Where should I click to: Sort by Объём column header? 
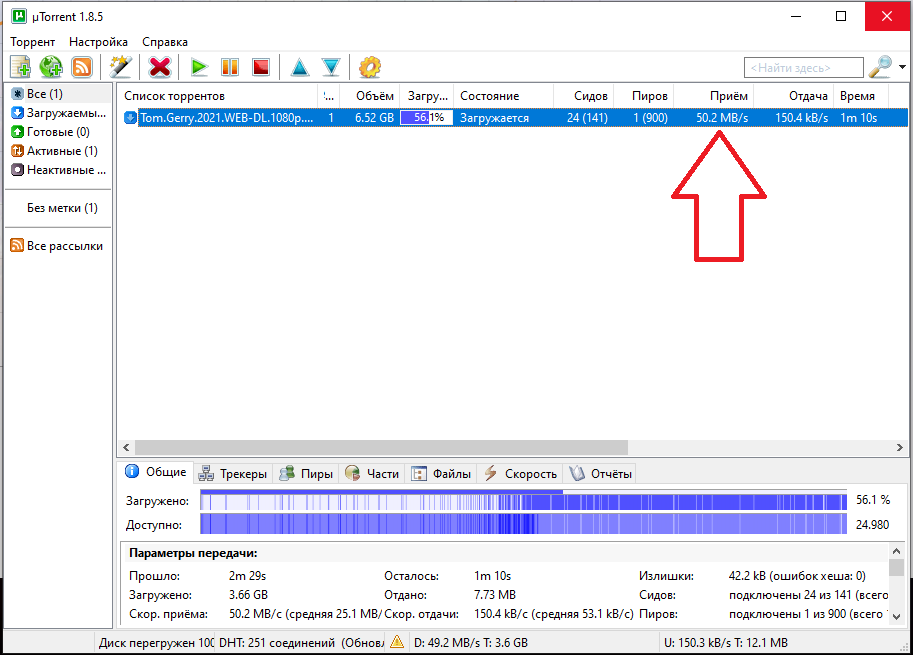[370, 96]
